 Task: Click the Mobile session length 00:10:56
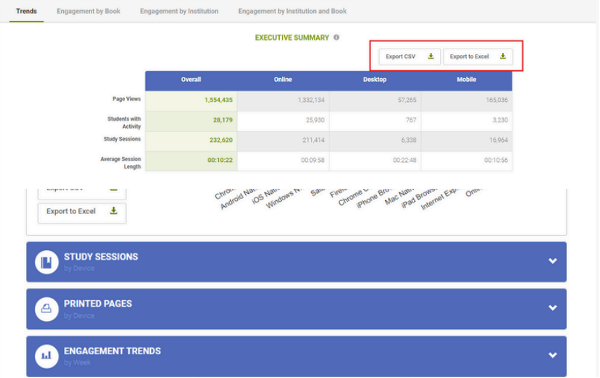(496, 160)
